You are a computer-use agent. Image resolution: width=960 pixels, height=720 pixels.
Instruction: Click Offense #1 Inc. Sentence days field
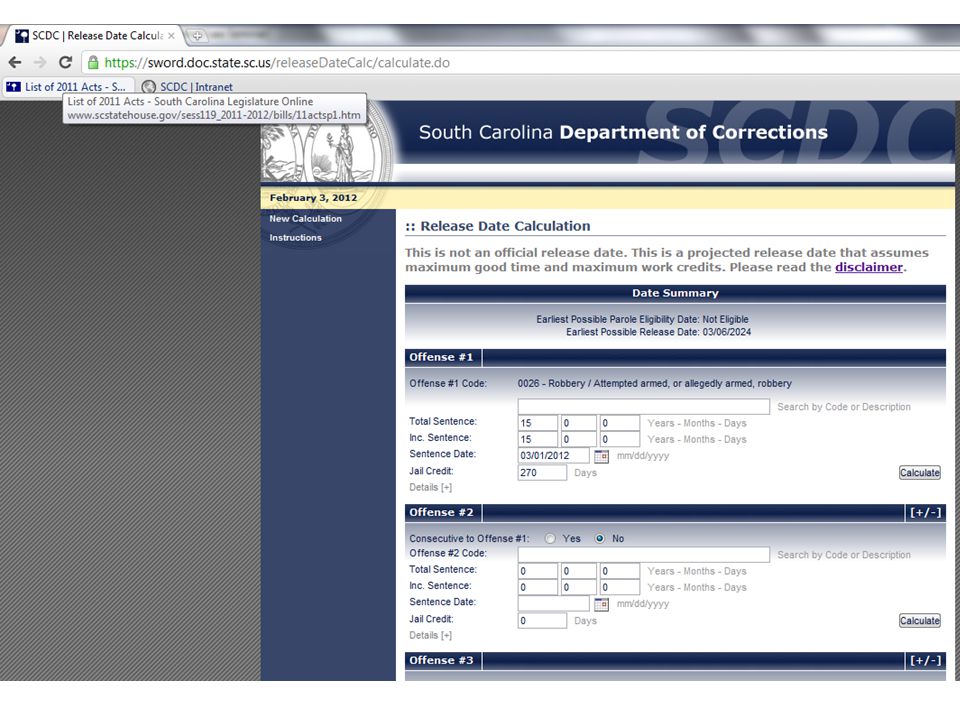coord(620,440)
